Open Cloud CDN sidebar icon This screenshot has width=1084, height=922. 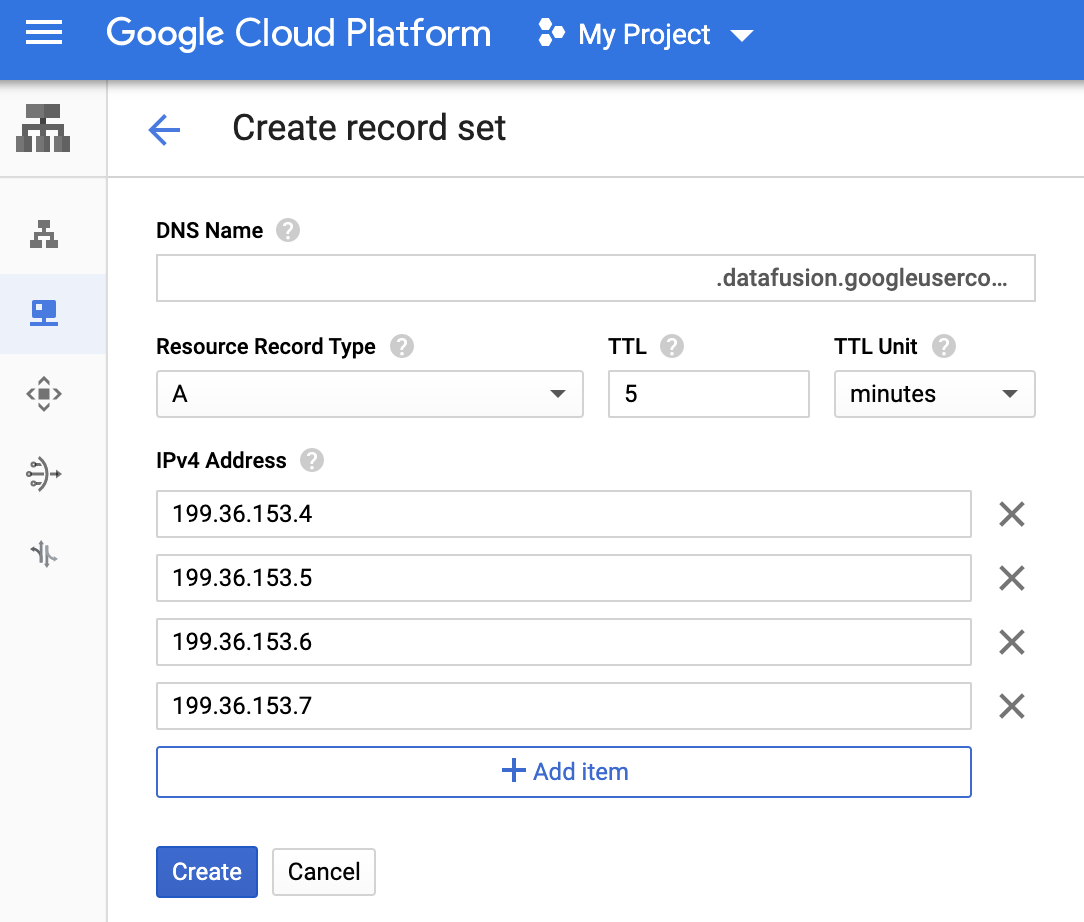(x=43, y=394)
